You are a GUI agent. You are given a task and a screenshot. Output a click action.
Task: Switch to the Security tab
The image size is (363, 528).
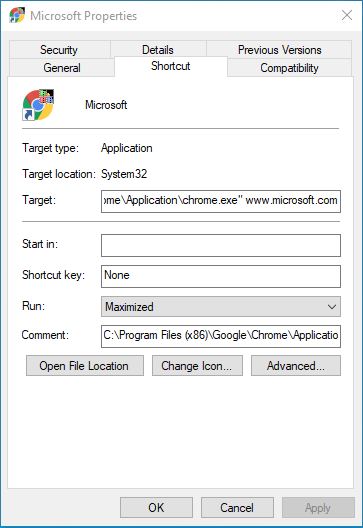coord(59,50)
